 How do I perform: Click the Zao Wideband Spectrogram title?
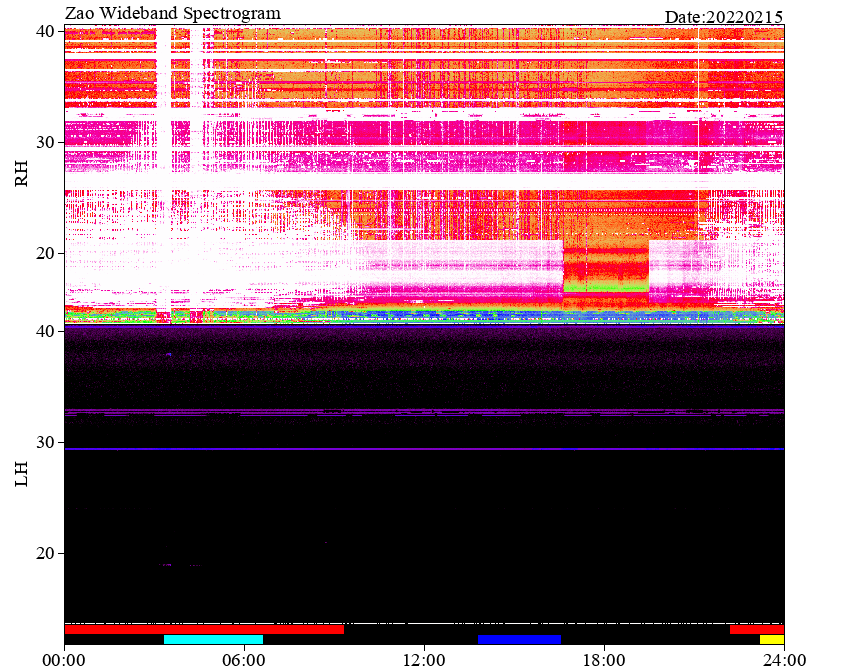[x=173, y=13]
